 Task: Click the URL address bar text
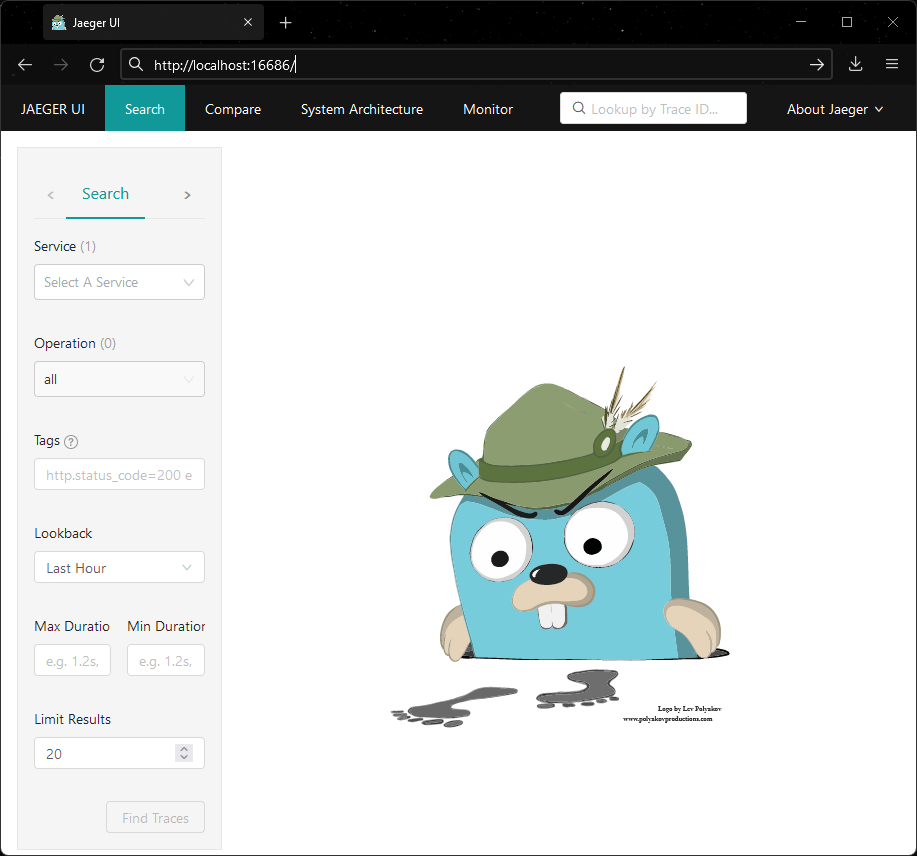click(x=225, y=65)
